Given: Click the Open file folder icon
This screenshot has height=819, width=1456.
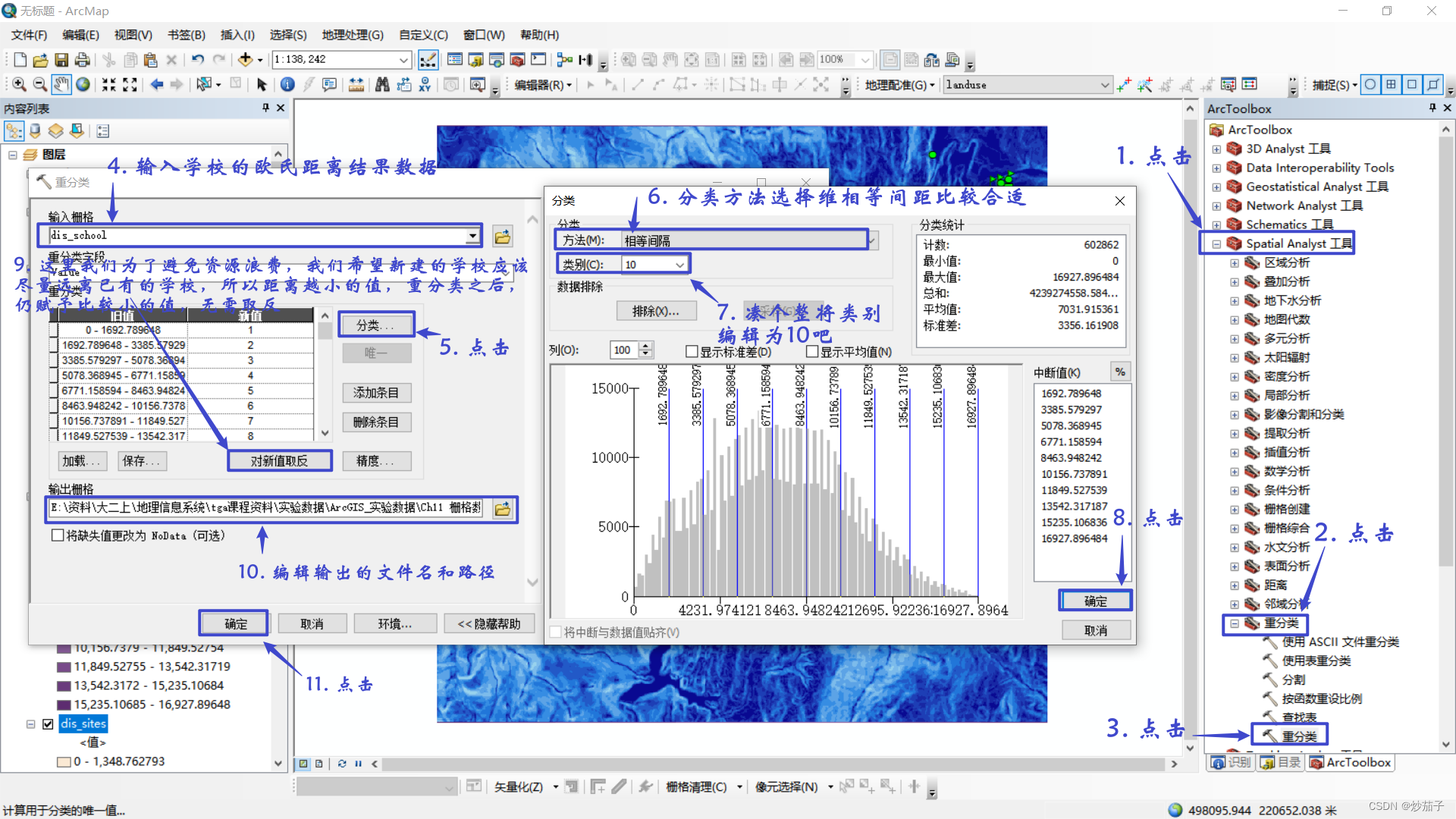Looking at the screenshot, I should pyautogui.click(x=41, y=60).
